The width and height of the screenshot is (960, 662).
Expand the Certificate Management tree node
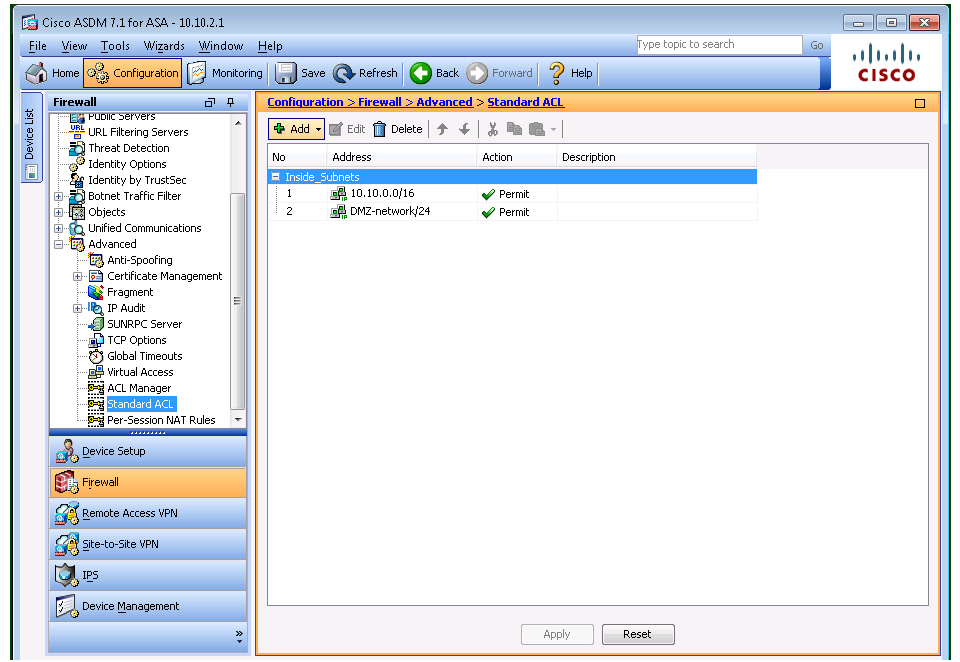[x=78, y=276]
